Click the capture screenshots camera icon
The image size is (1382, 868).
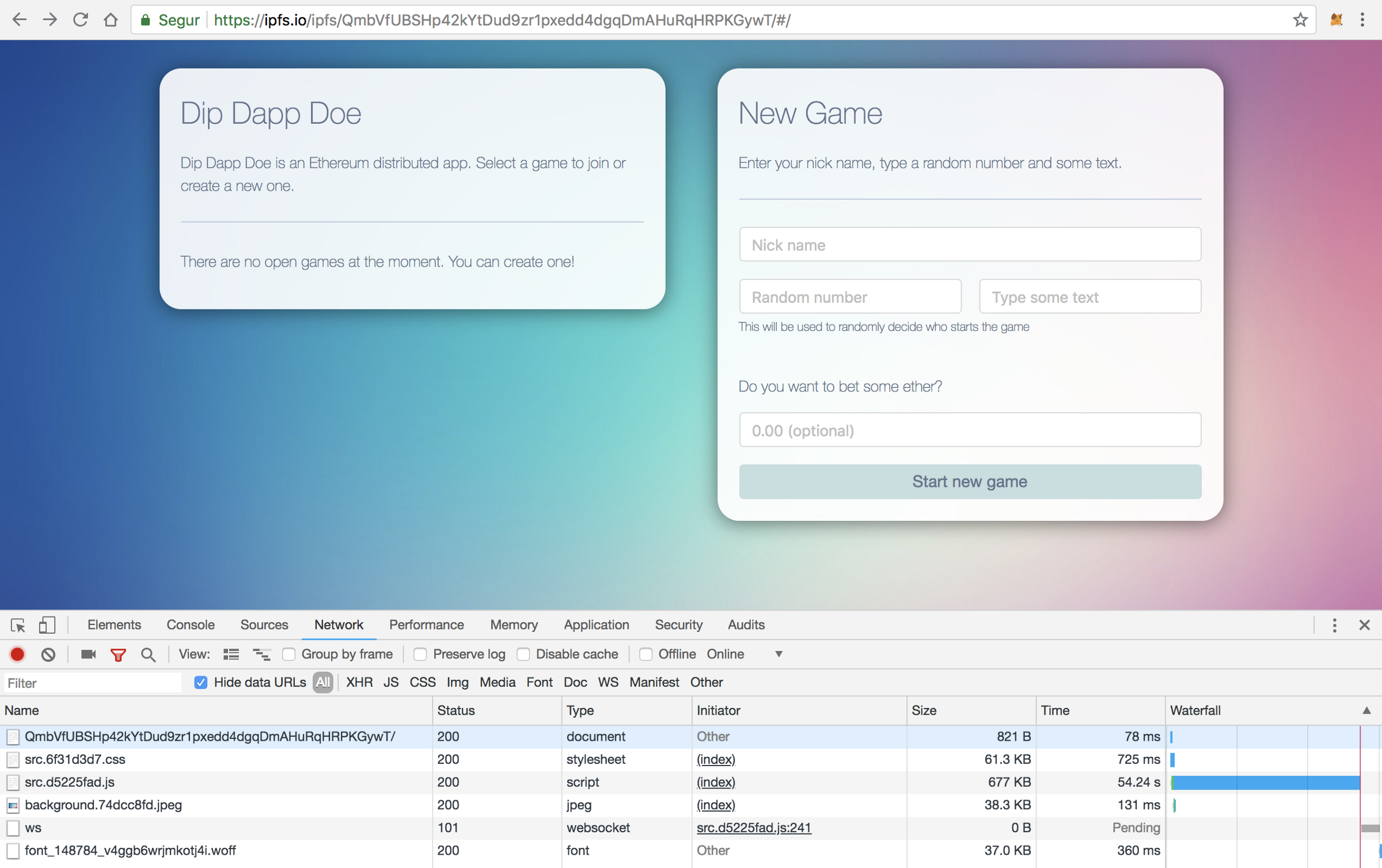point(88,654)
